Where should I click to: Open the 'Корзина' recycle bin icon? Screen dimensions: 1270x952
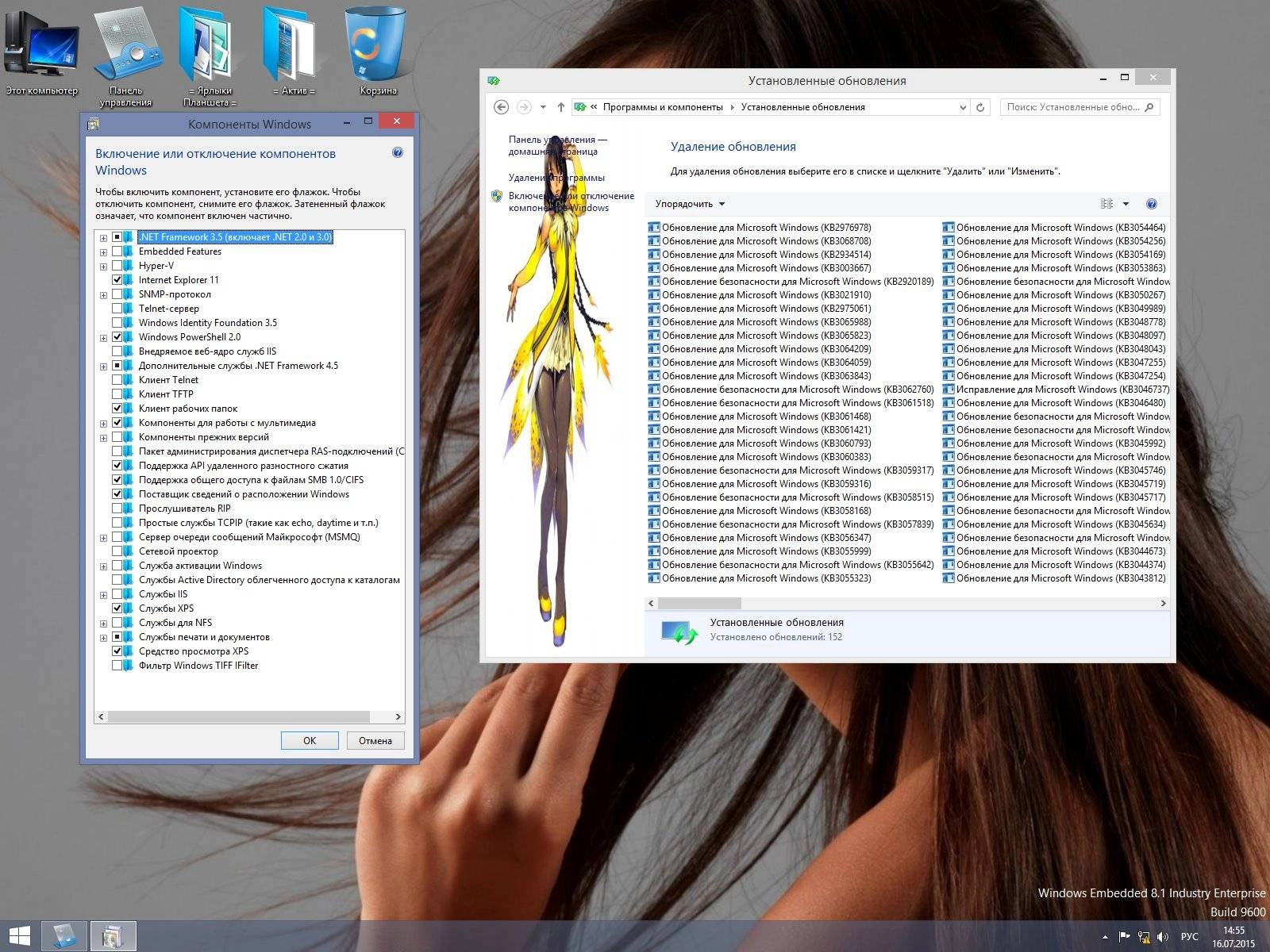[378, 52]
